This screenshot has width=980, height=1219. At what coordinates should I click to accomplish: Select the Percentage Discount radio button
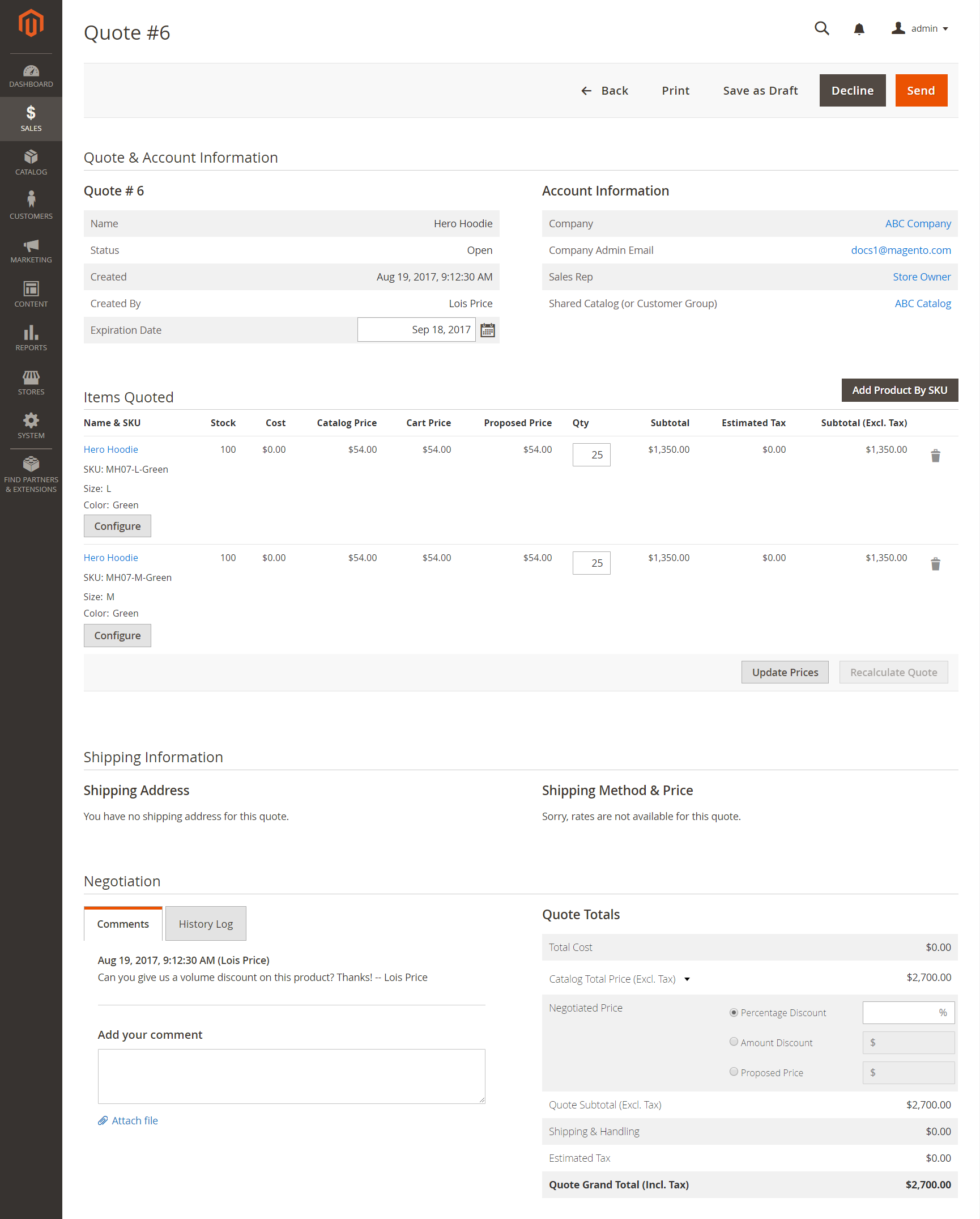coord(734,1012)
